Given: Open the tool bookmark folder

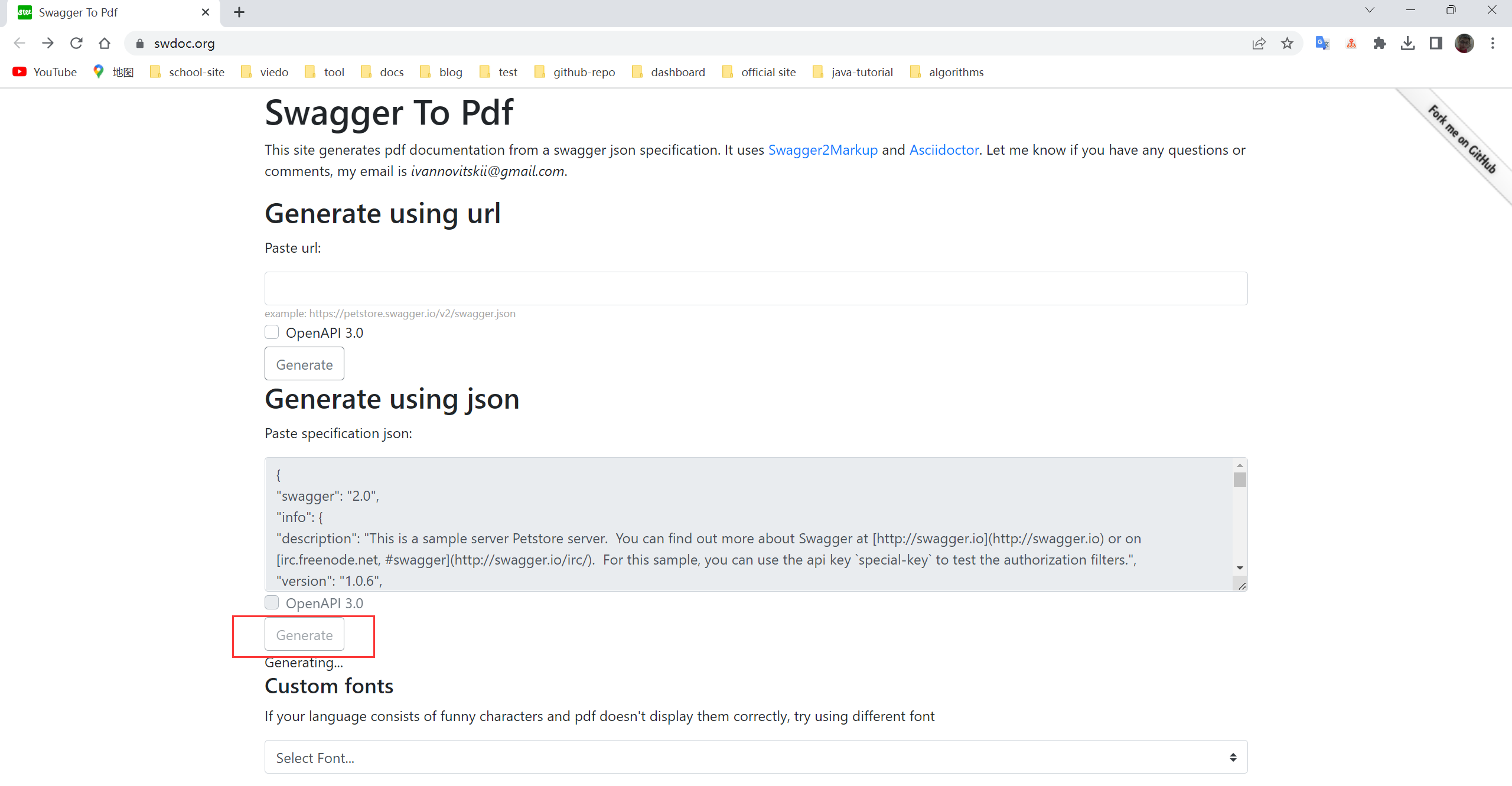Looking at the screenshot, I should [325, 72].
